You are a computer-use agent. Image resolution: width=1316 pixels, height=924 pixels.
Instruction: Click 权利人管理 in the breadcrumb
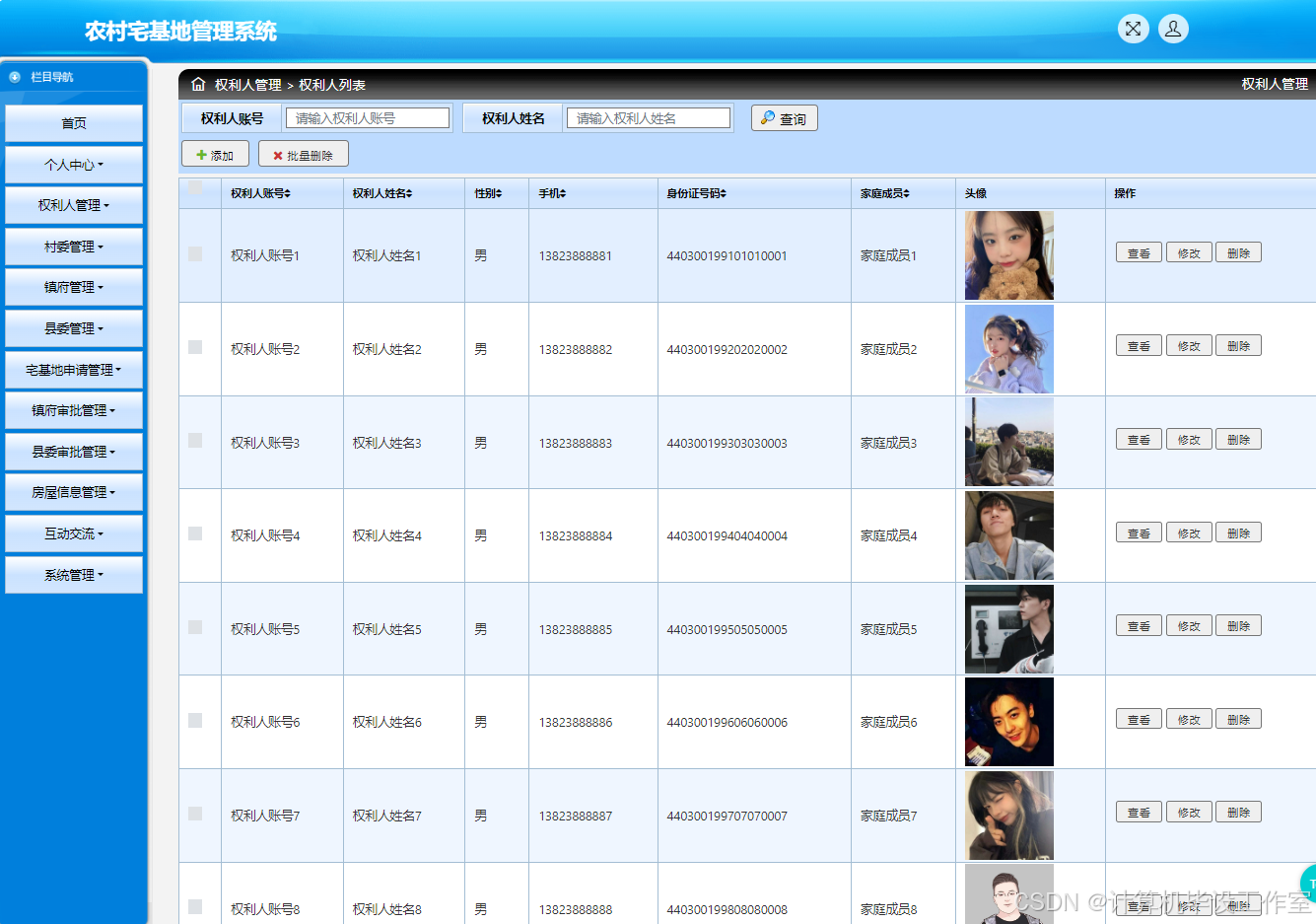tap(248, 85)
